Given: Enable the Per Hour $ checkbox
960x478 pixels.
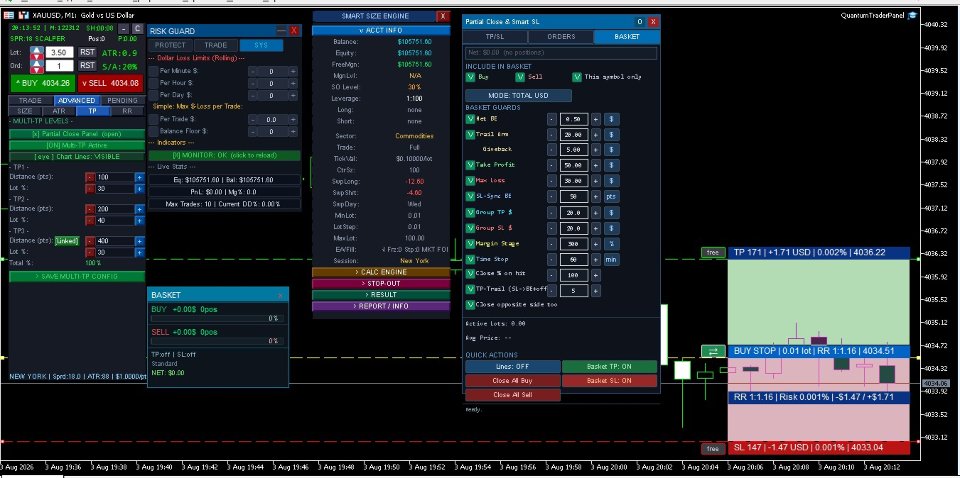Looking at the screenshot, I should tap(153, 83).
